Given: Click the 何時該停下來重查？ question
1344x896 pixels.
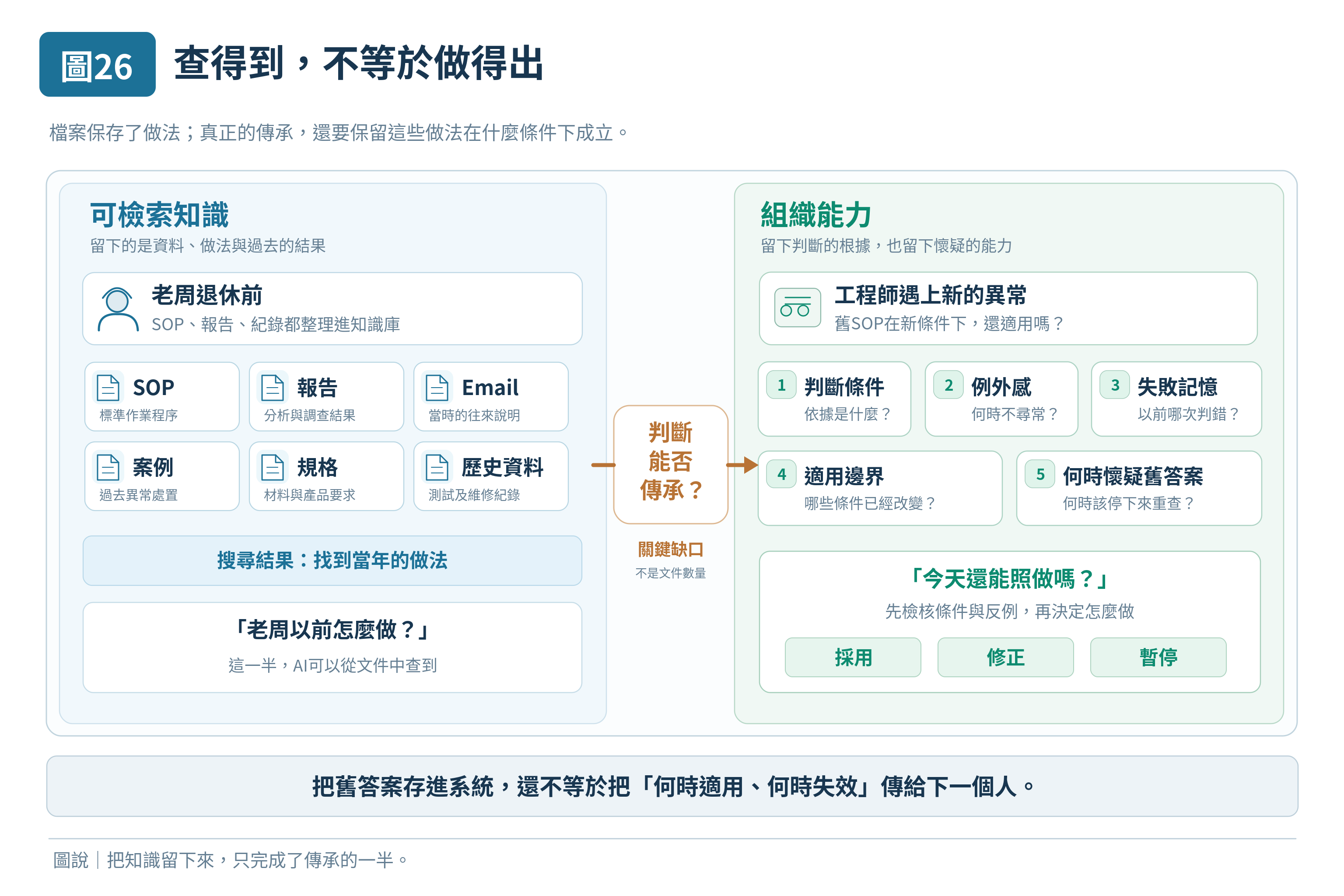Looking at the screenshot, I should point(1129,503).
